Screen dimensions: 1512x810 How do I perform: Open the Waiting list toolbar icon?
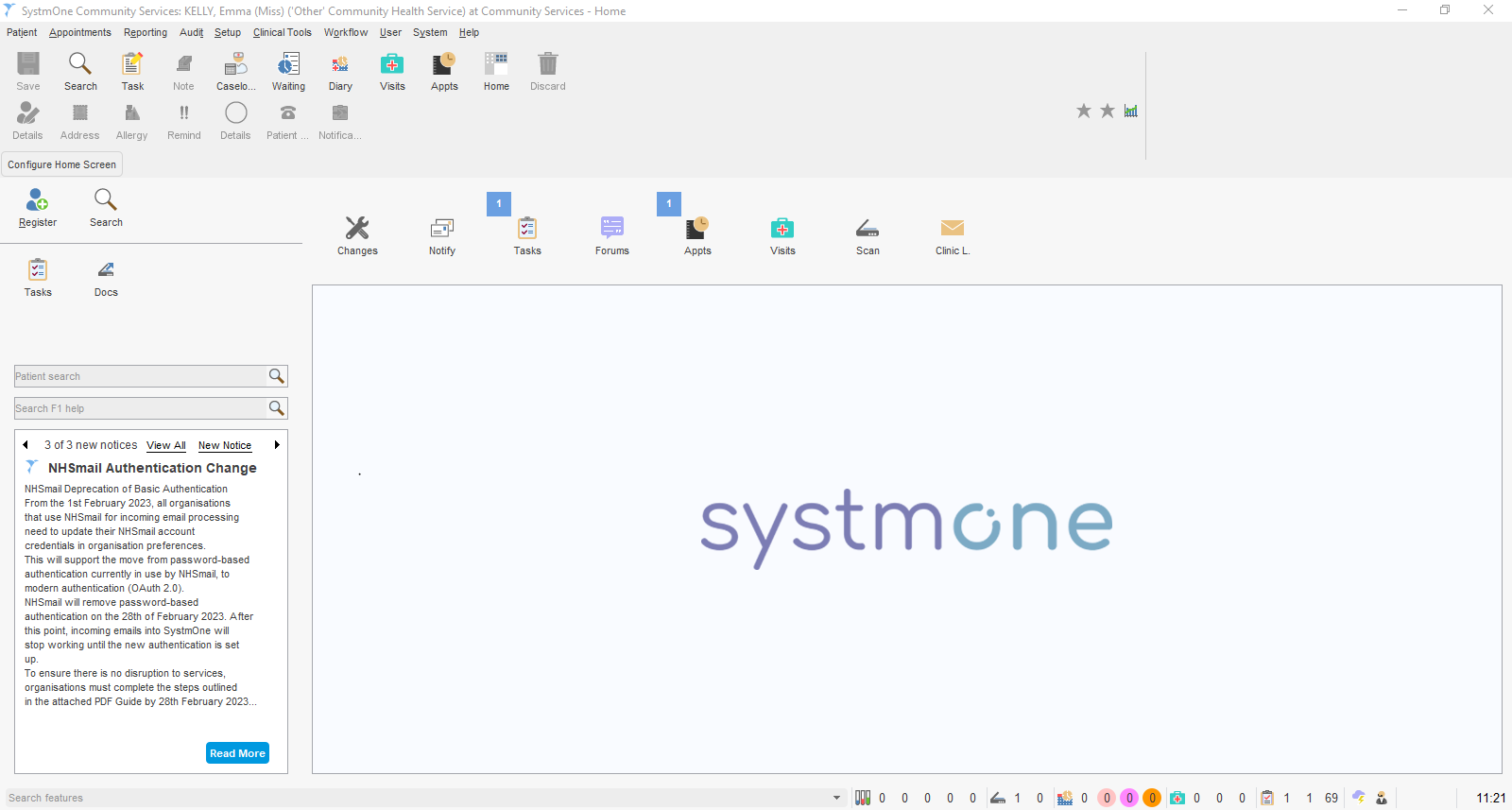[x=288, y=64]
